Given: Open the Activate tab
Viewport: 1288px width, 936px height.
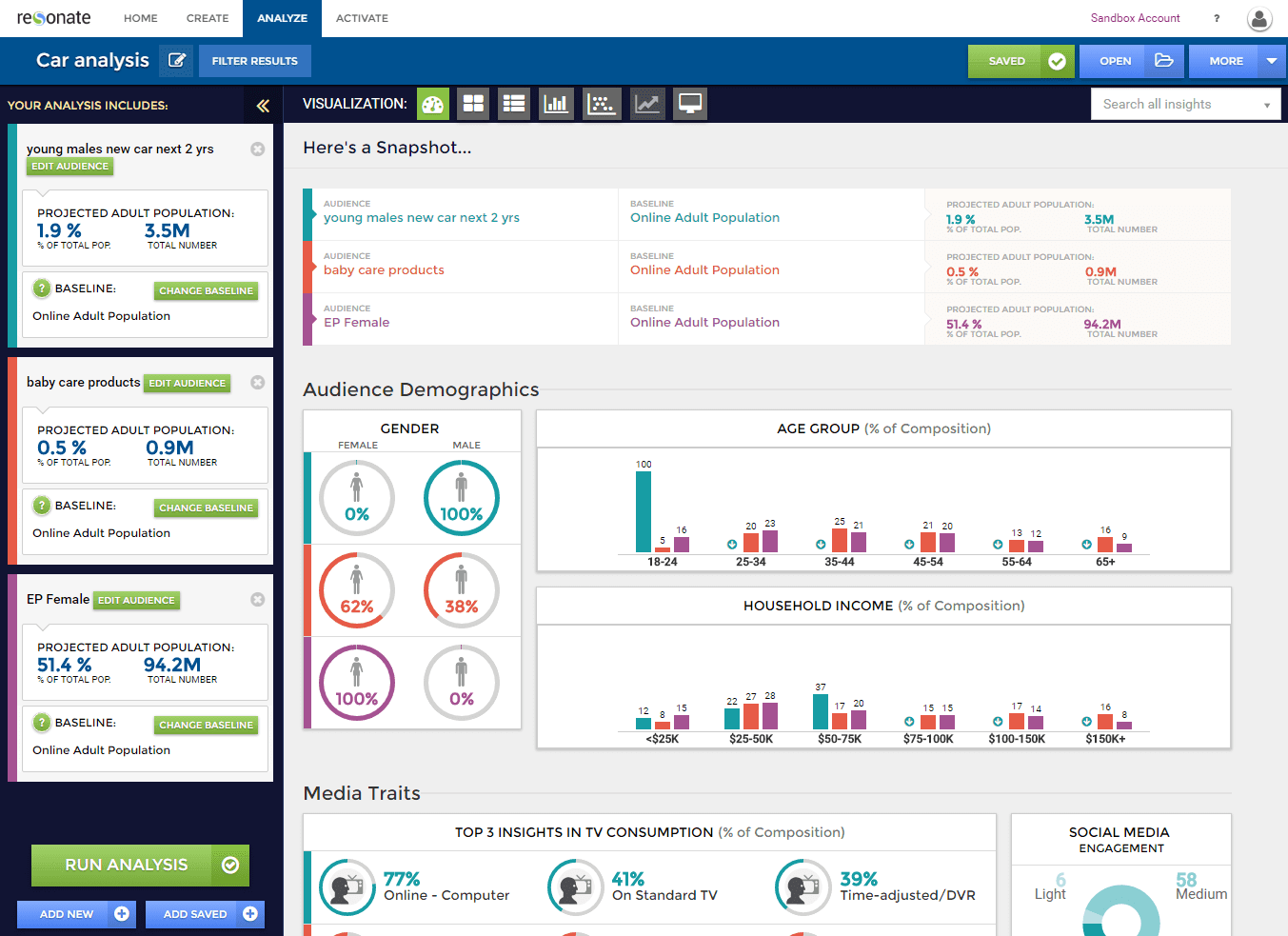Looking at the screenshot, I should [362, 18].
